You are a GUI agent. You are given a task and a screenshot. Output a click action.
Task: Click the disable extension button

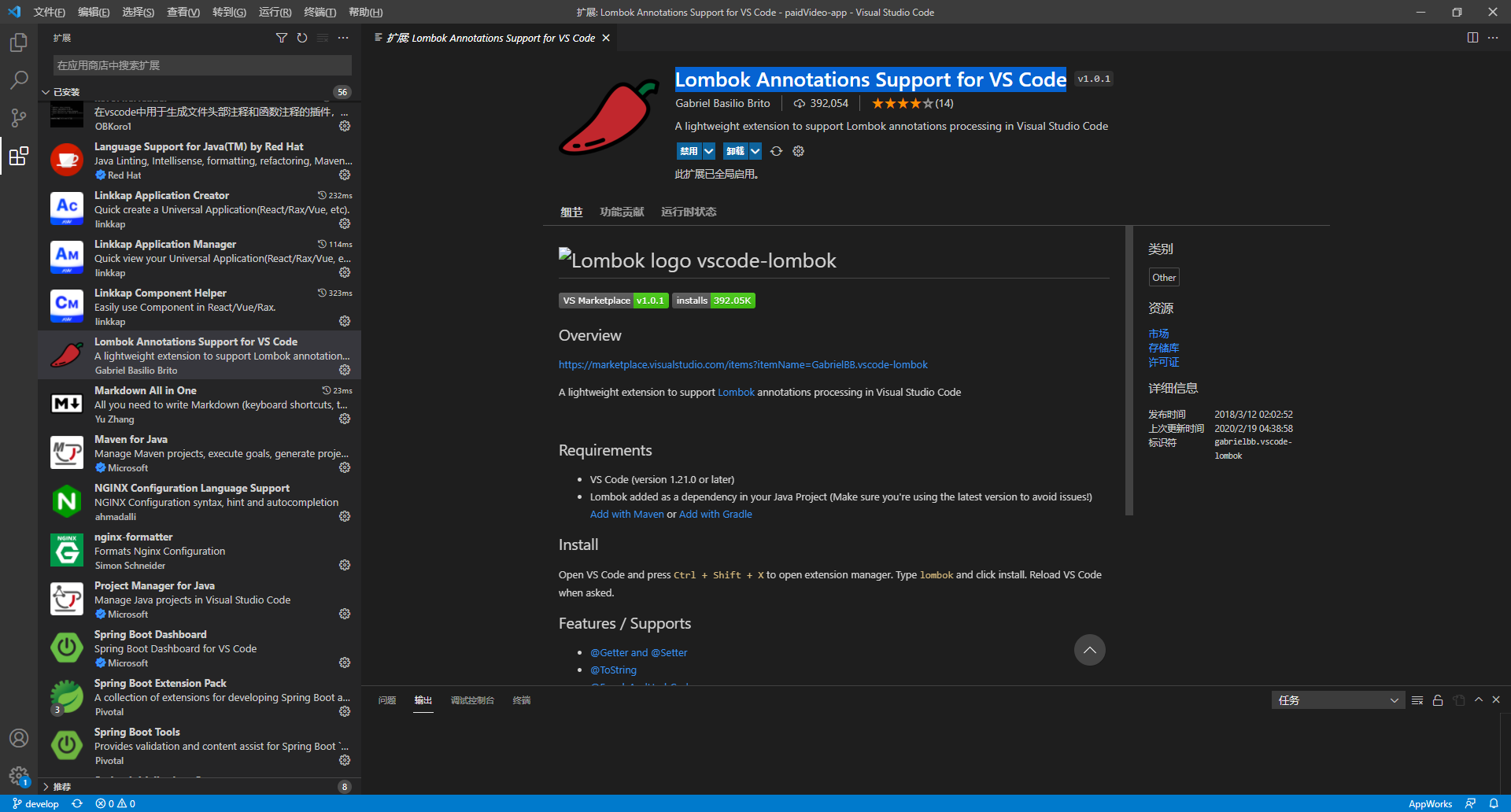[689, 151]
